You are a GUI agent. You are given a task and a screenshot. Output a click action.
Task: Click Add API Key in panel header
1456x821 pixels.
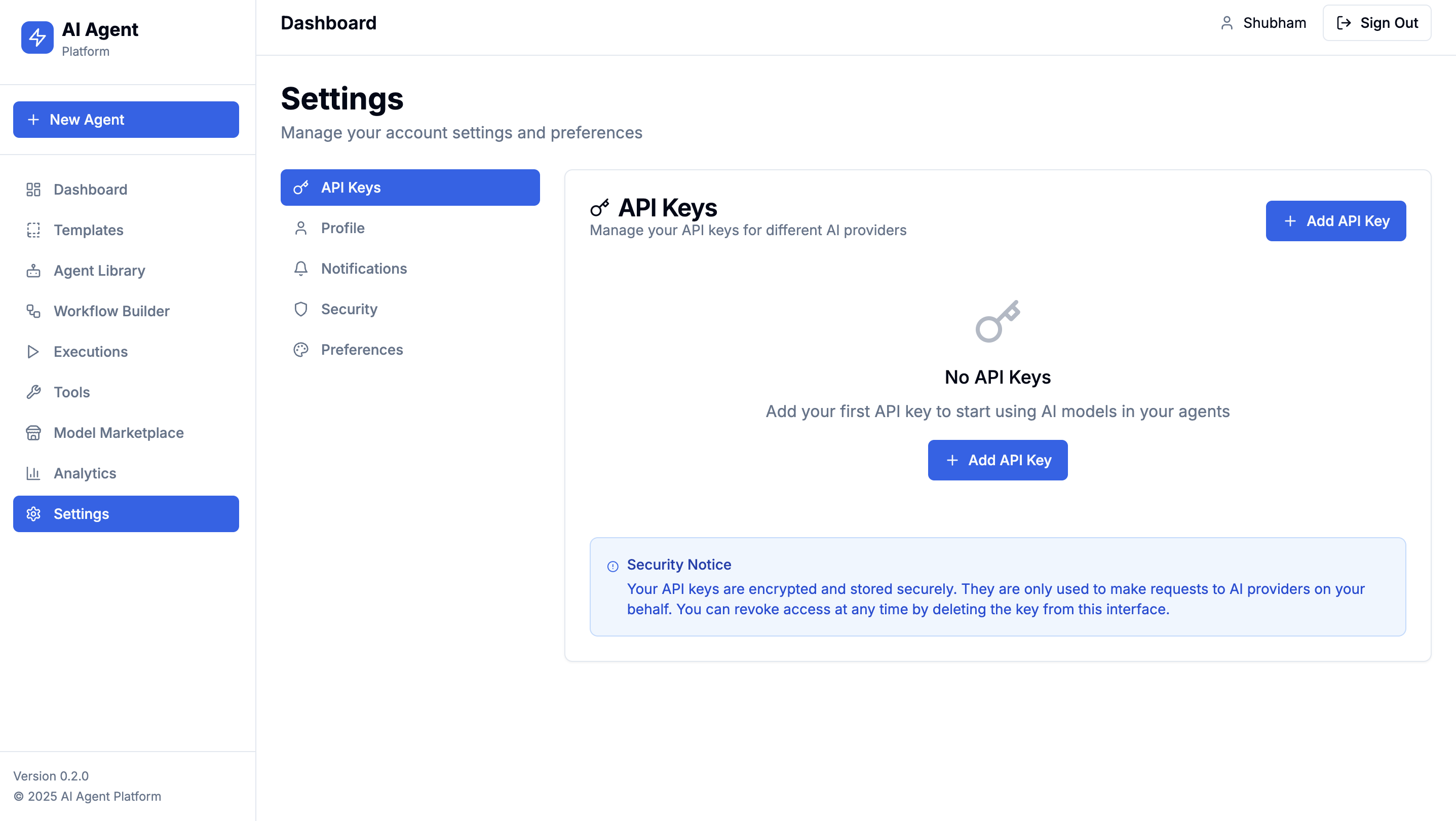pos(1335,221)
